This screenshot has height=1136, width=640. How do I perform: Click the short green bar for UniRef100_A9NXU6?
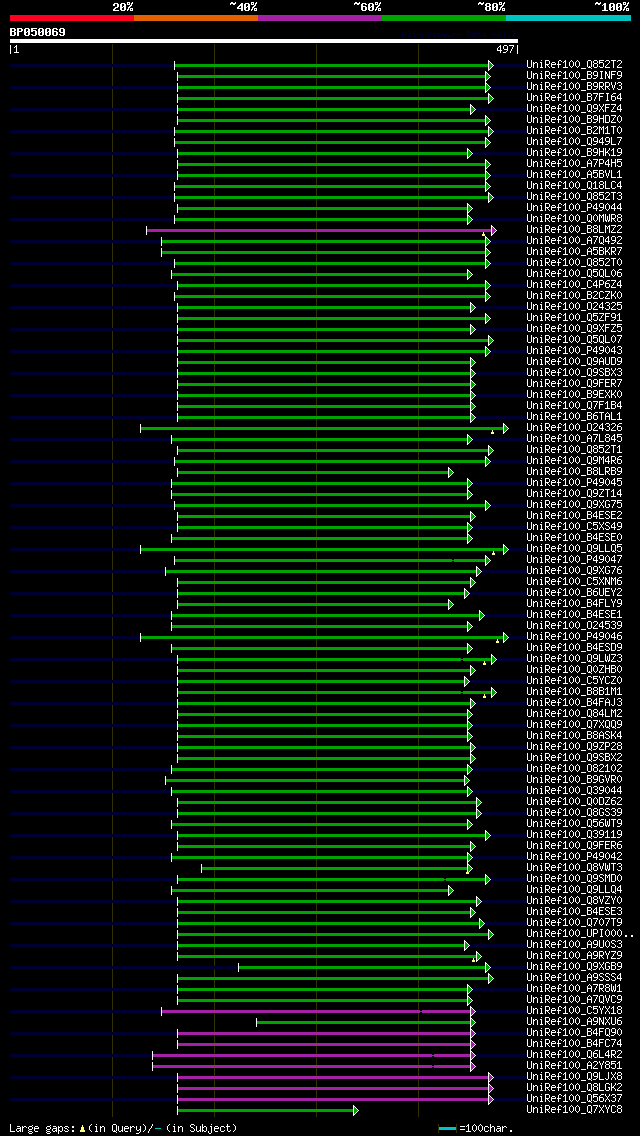(365, 1022)
